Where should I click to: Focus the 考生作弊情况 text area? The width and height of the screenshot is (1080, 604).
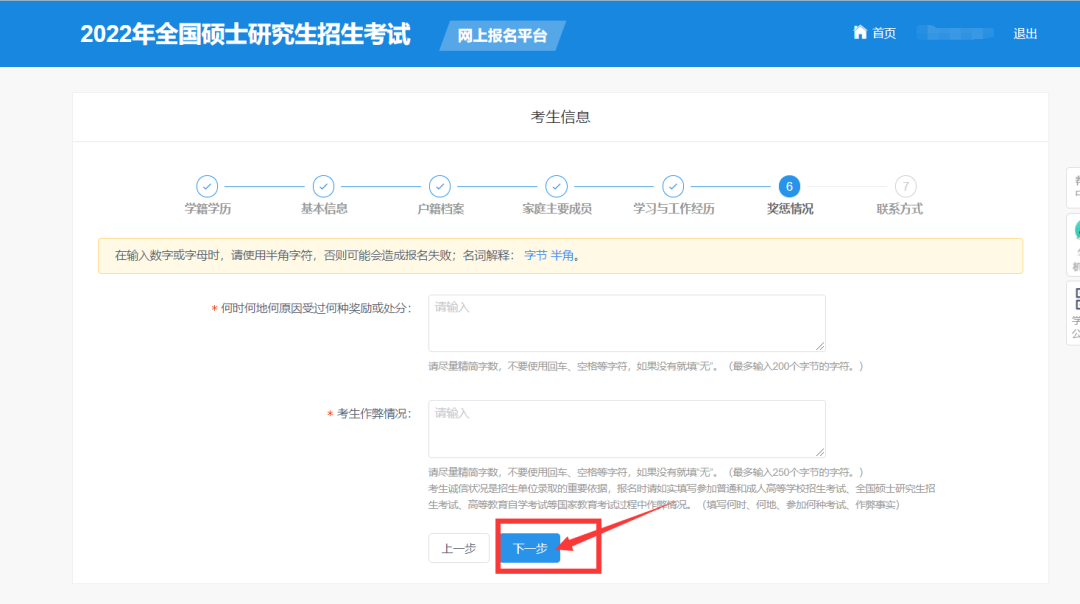[627, 428]
